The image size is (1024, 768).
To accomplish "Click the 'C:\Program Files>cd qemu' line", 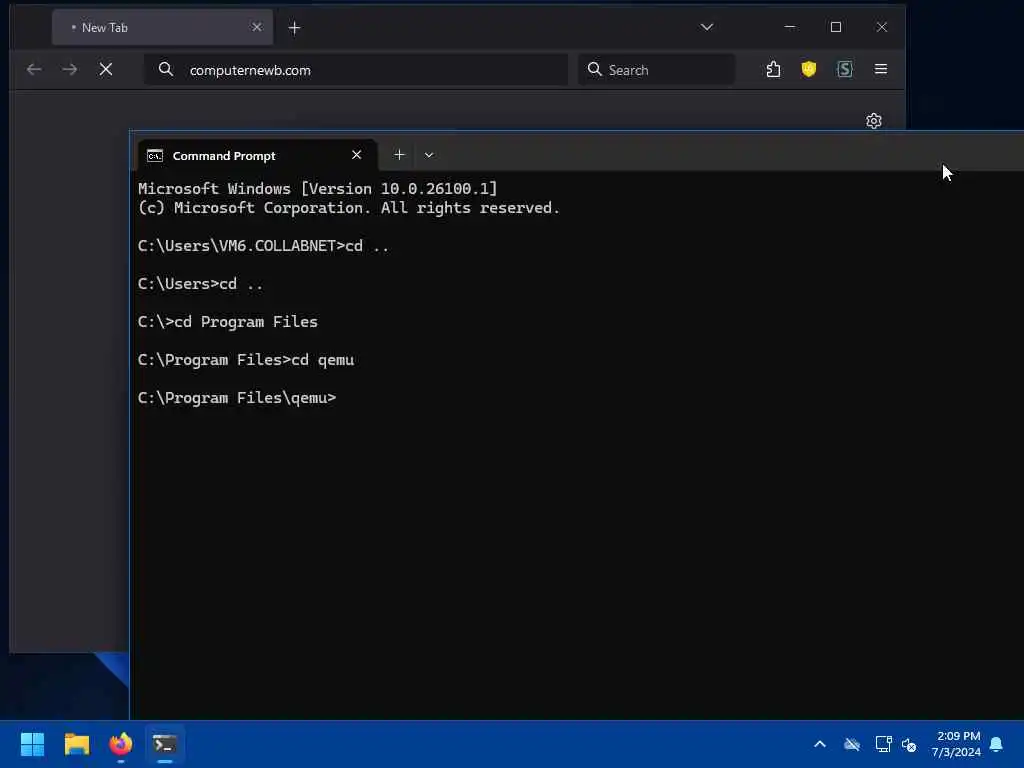I will coord(246,360).
